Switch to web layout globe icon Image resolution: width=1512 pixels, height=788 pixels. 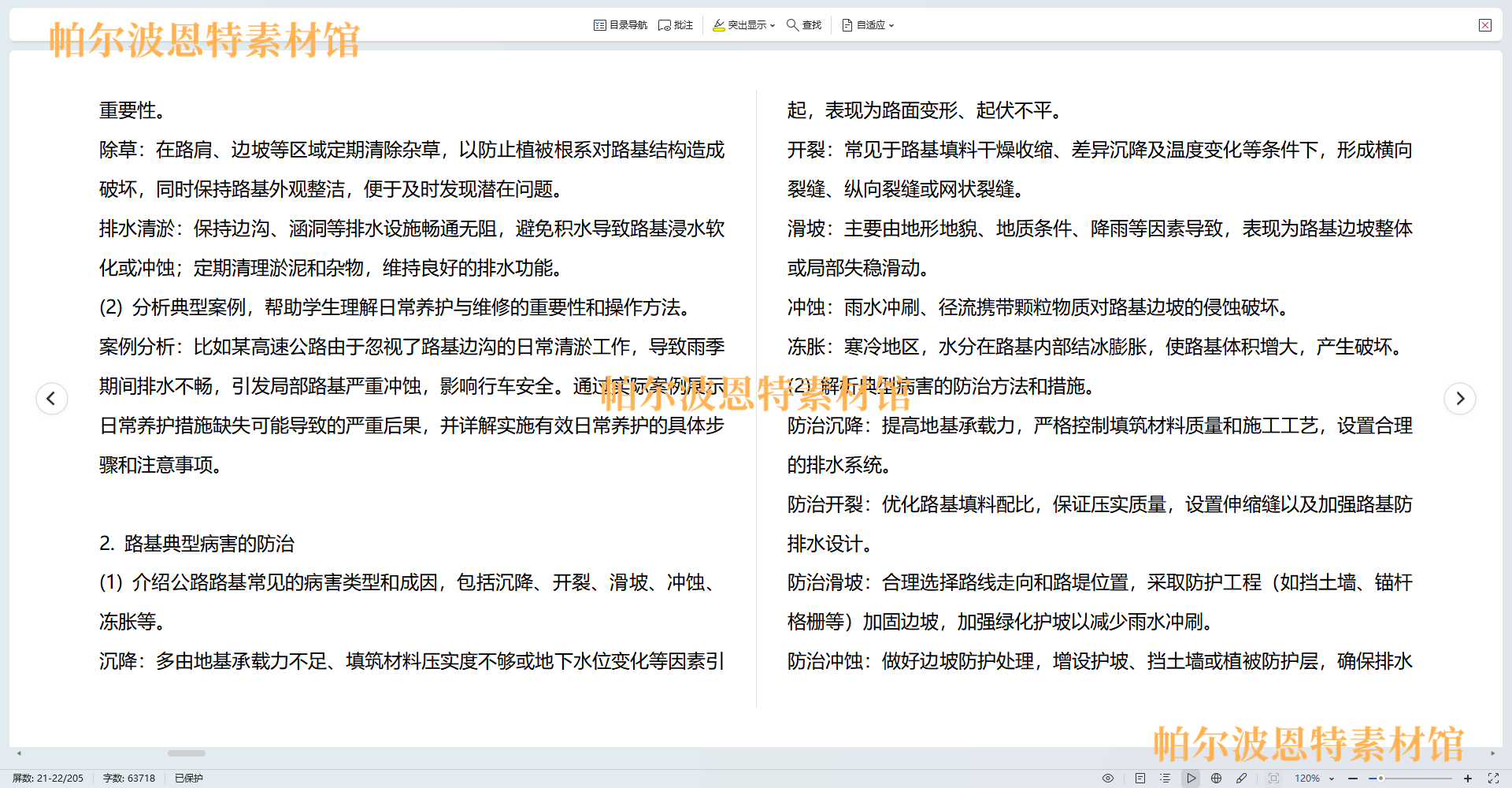1217,778
